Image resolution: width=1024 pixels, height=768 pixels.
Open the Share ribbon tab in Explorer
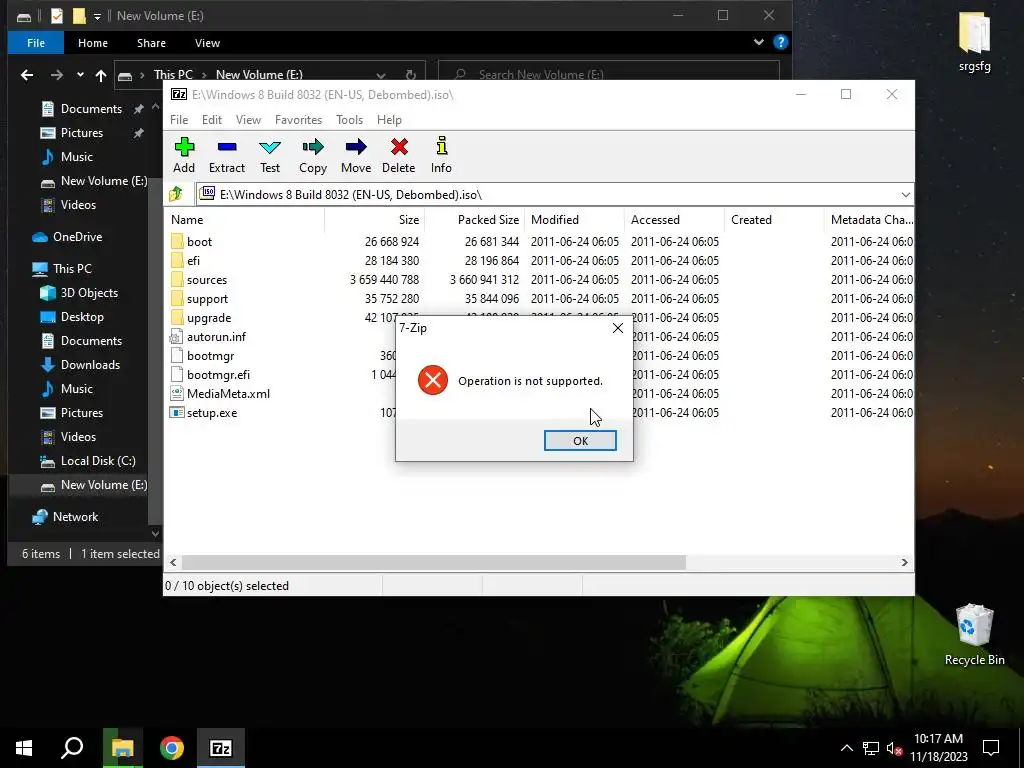point(152,43)
